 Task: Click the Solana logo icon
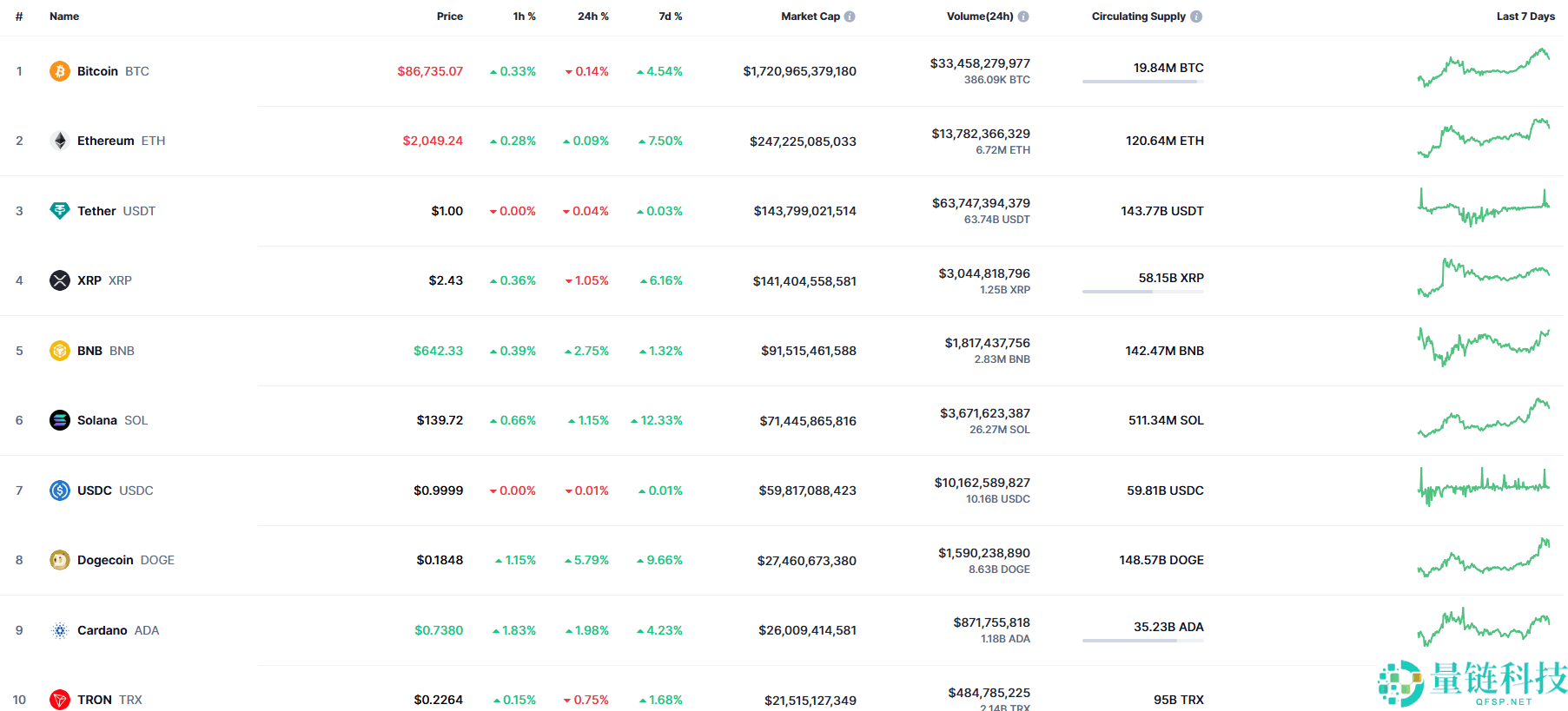coord(59,420)
